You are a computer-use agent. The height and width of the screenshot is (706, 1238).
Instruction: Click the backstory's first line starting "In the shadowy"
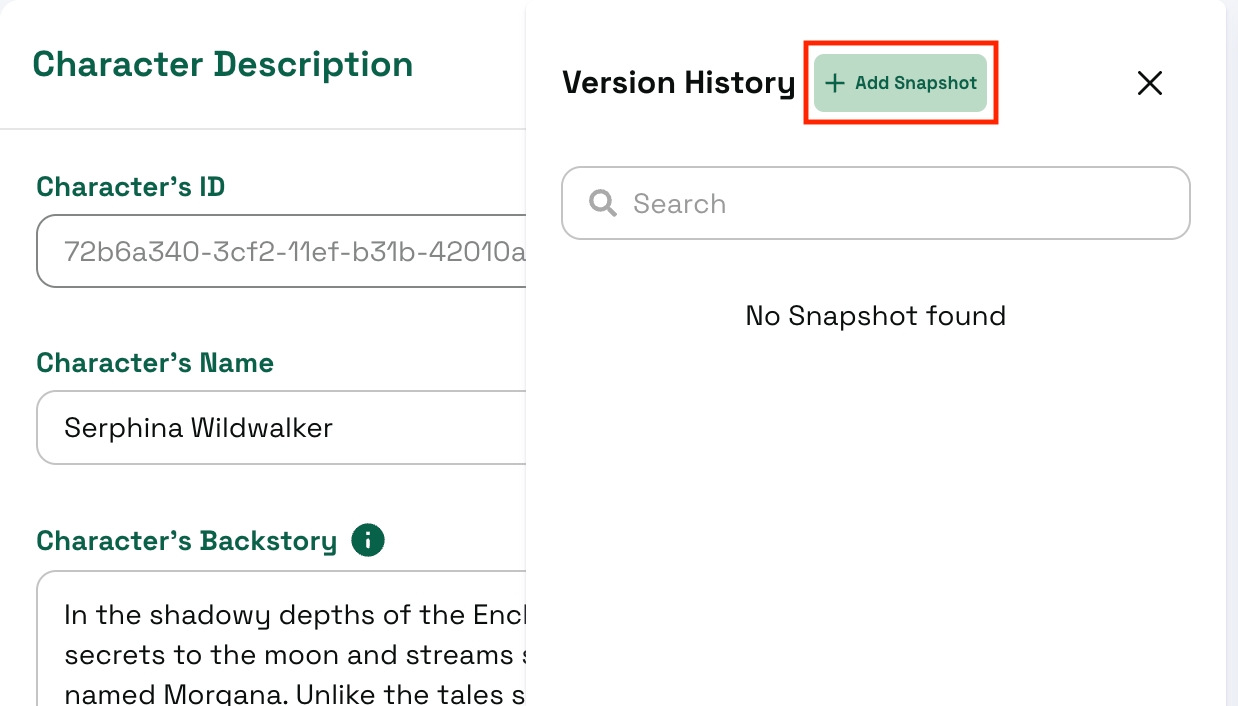[290, 614]
